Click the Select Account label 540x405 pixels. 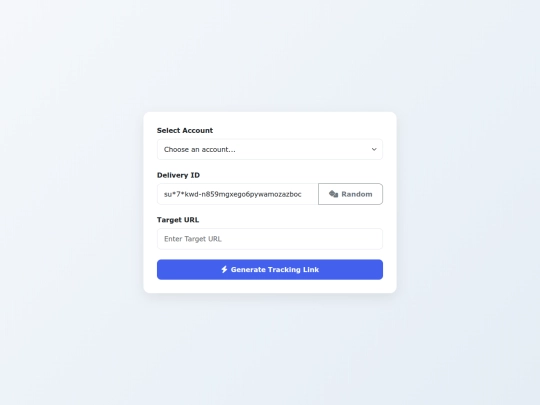click(x=185, y=131)
